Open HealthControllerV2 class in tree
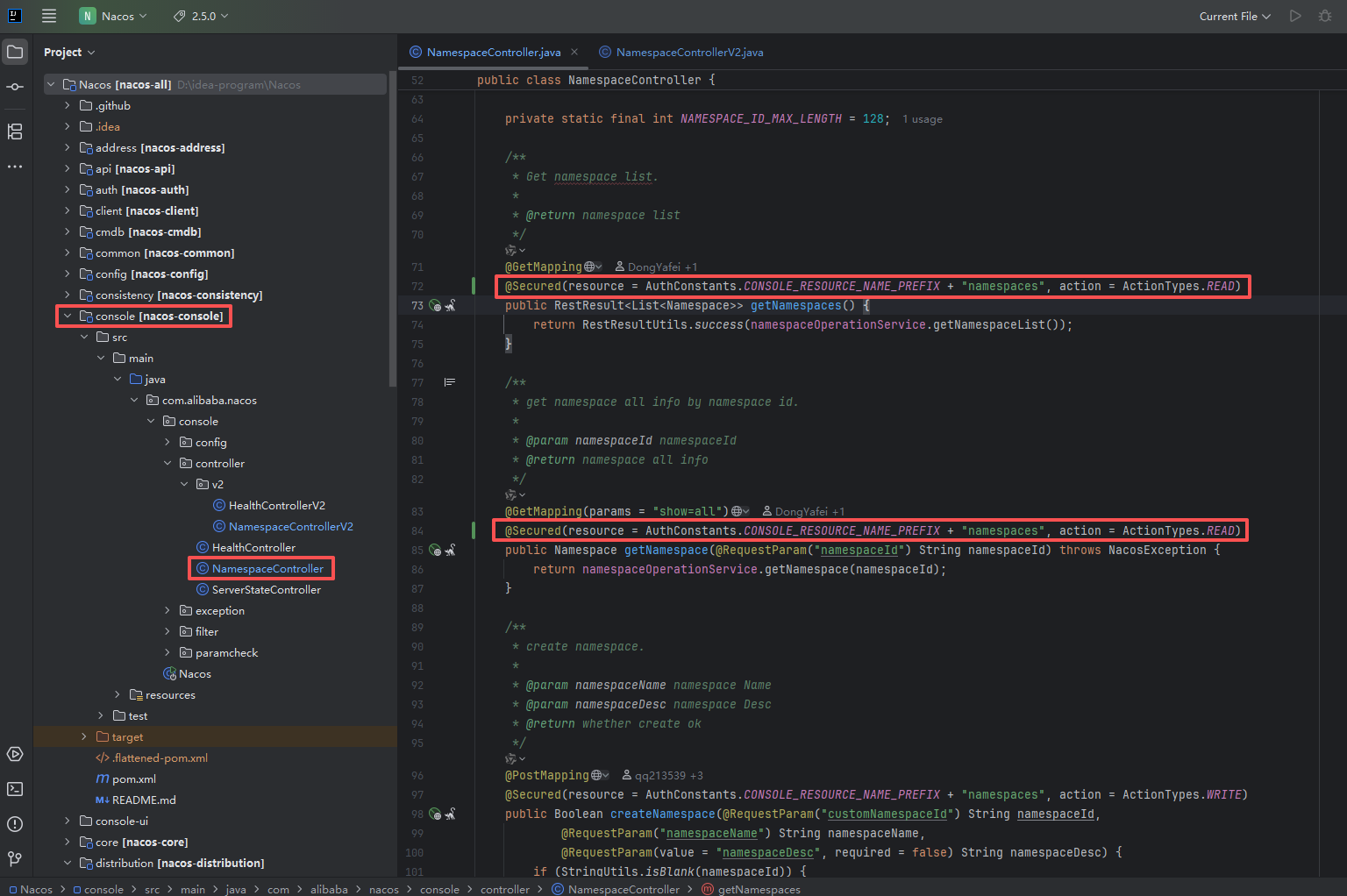 pos(269,506)
